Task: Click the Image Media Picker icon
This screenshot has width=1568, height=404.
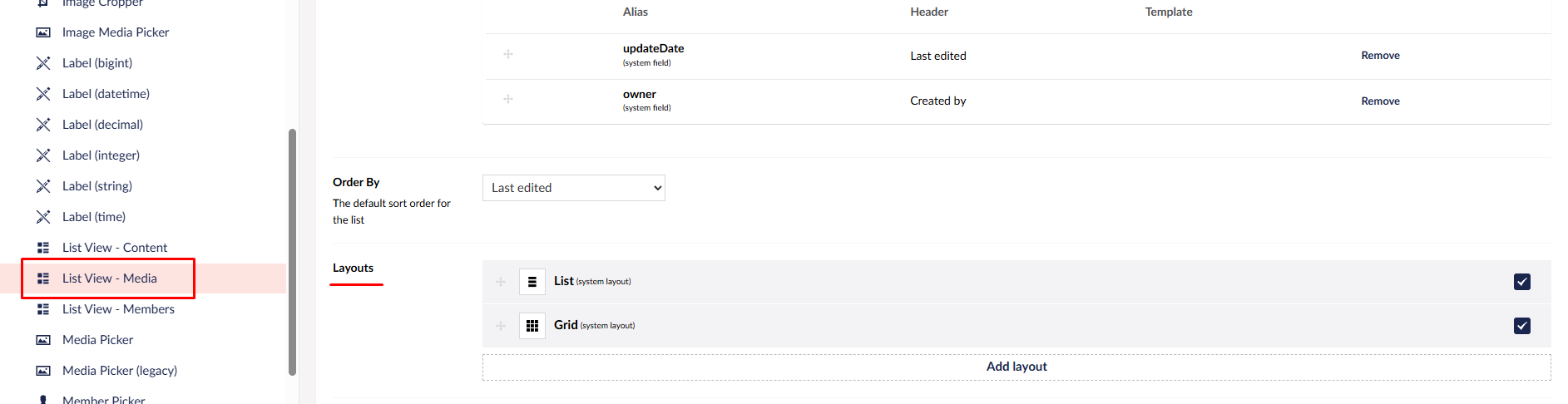Action: (43, 32)
